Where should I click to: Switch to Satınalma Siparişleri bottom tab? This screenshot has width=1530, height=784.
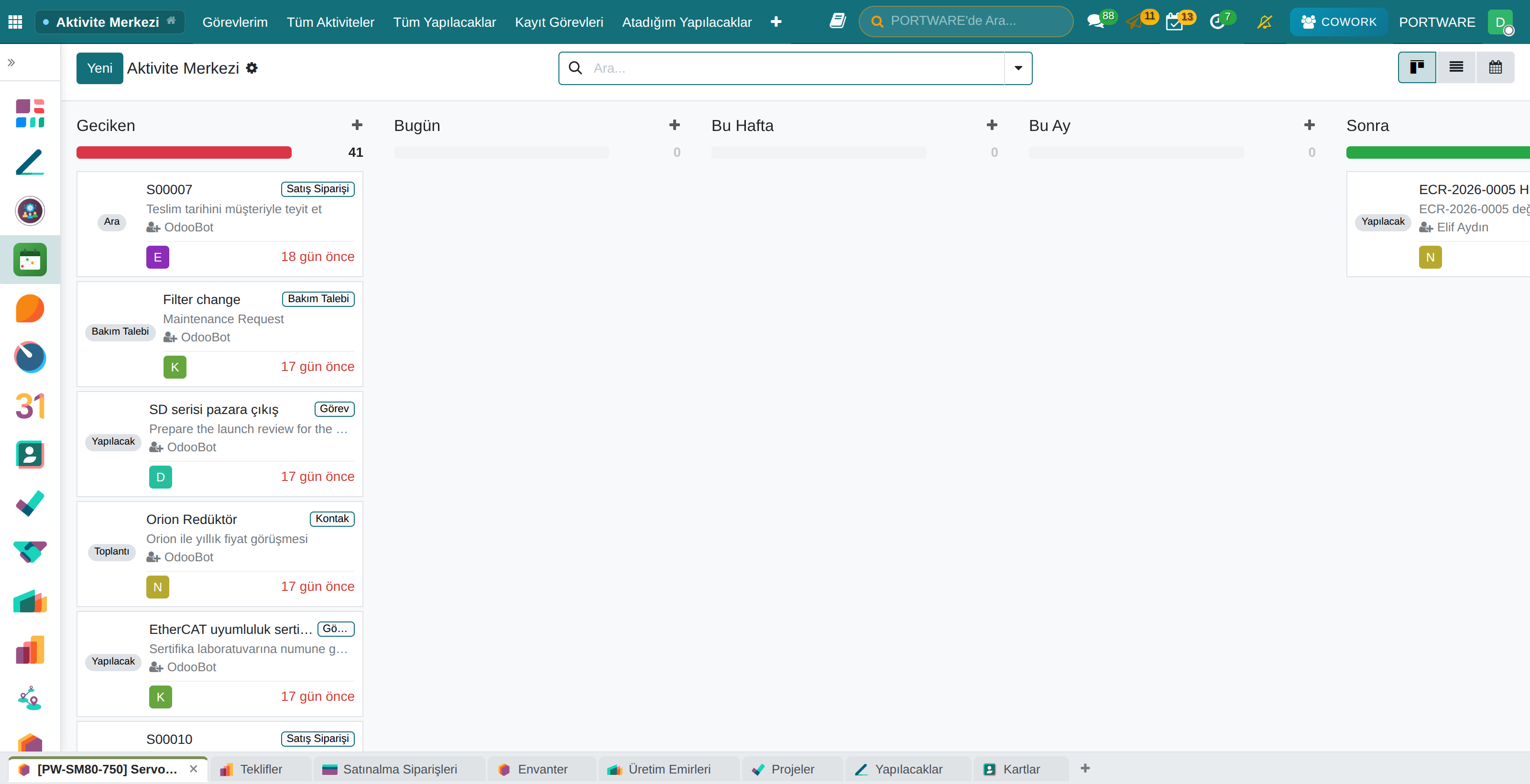pos(399,769)
